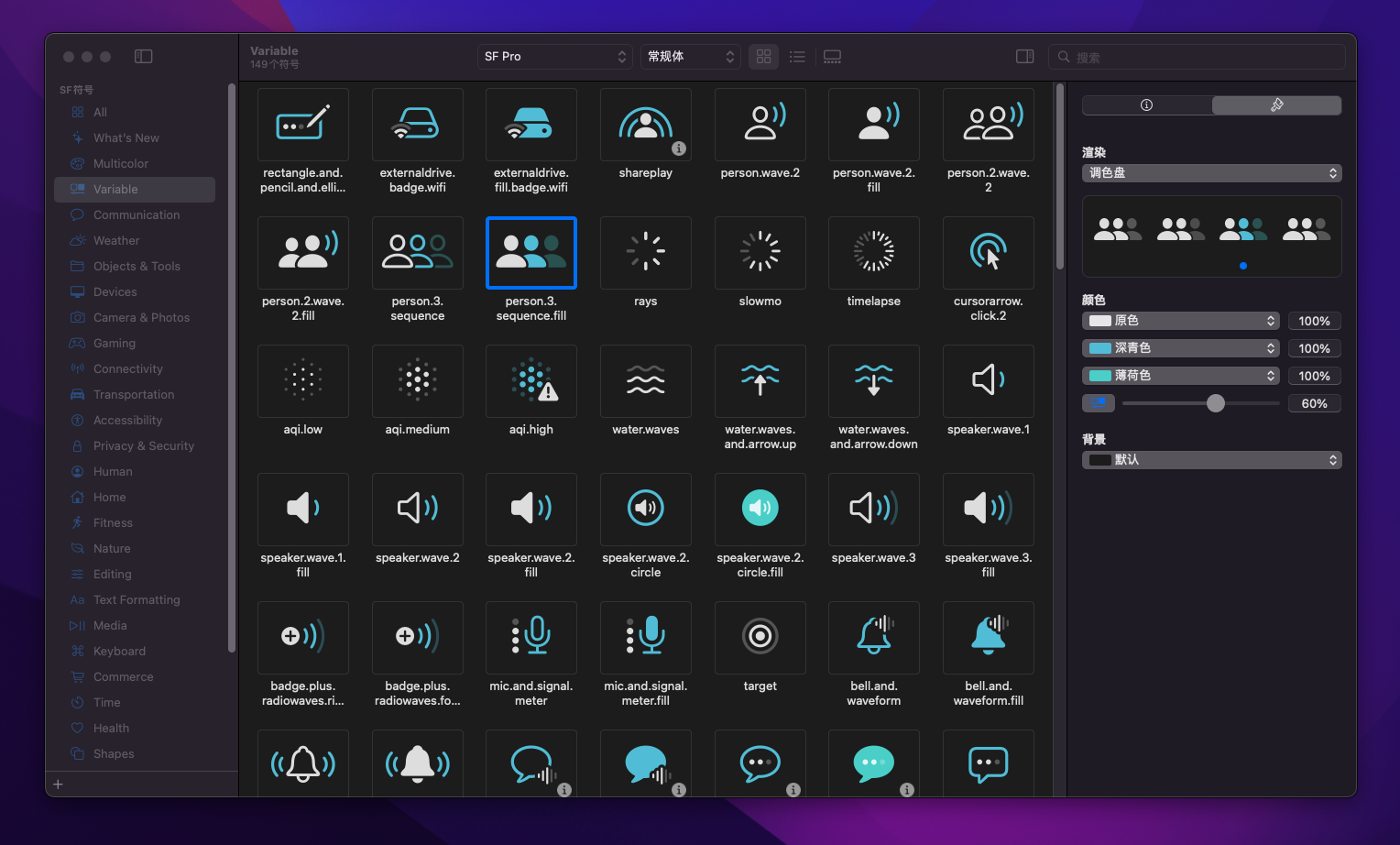Open the 常规体 font weight dropdown
1400x845 pixels.
(690, 56)
